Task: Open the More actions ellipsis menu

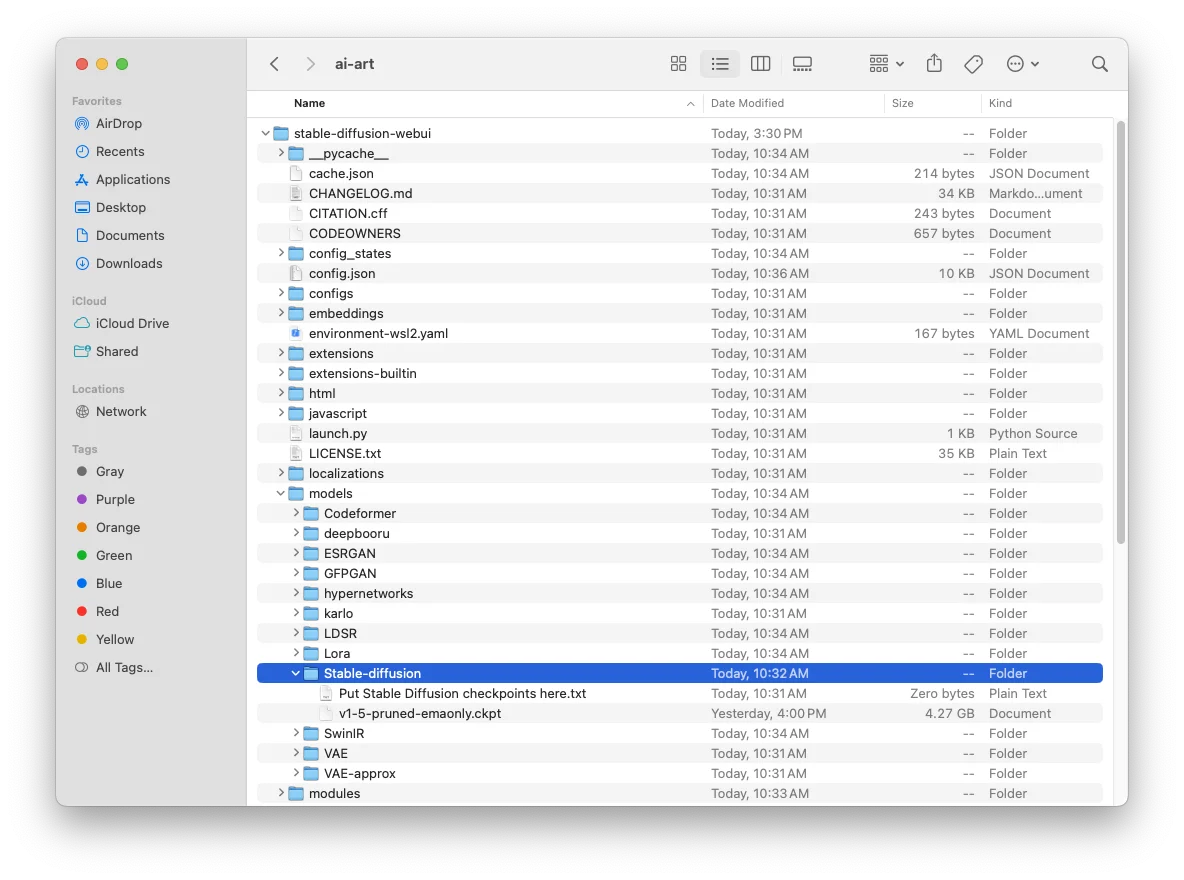Action: pos(1022,64)
